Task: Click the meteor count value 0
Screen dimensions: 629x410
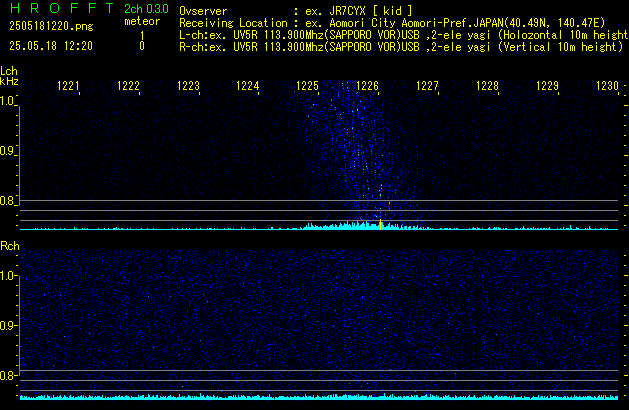Action: pos(142,46)
